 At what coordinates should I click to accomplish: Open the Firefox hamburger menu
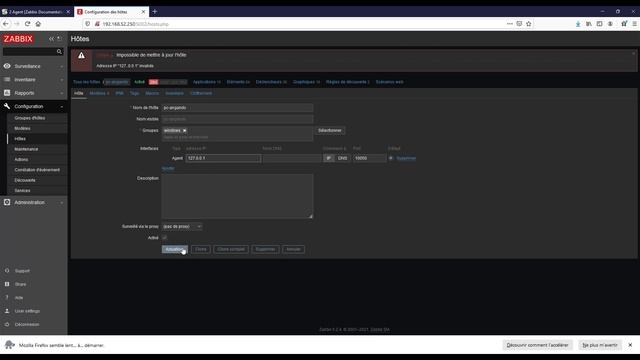pos(635,24)
